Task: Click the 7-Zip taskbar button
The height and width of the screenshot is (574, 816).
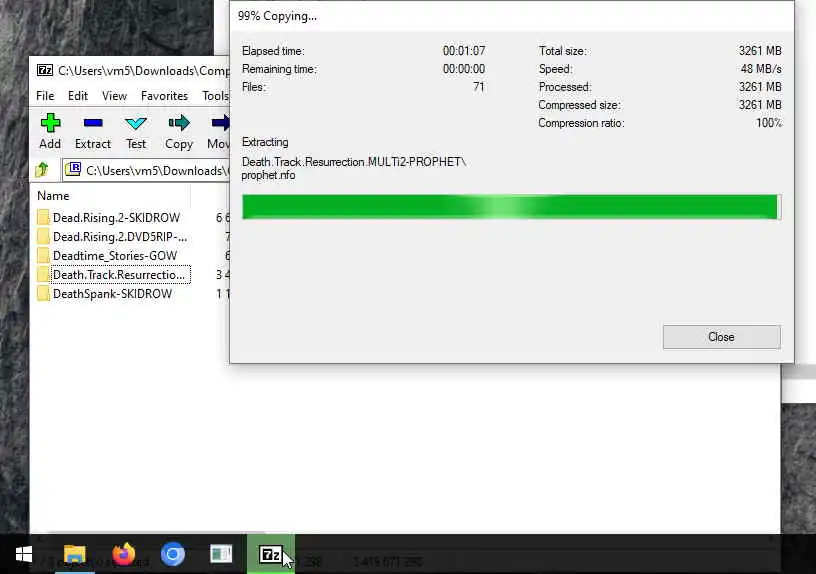Action: tap(271, 554)
